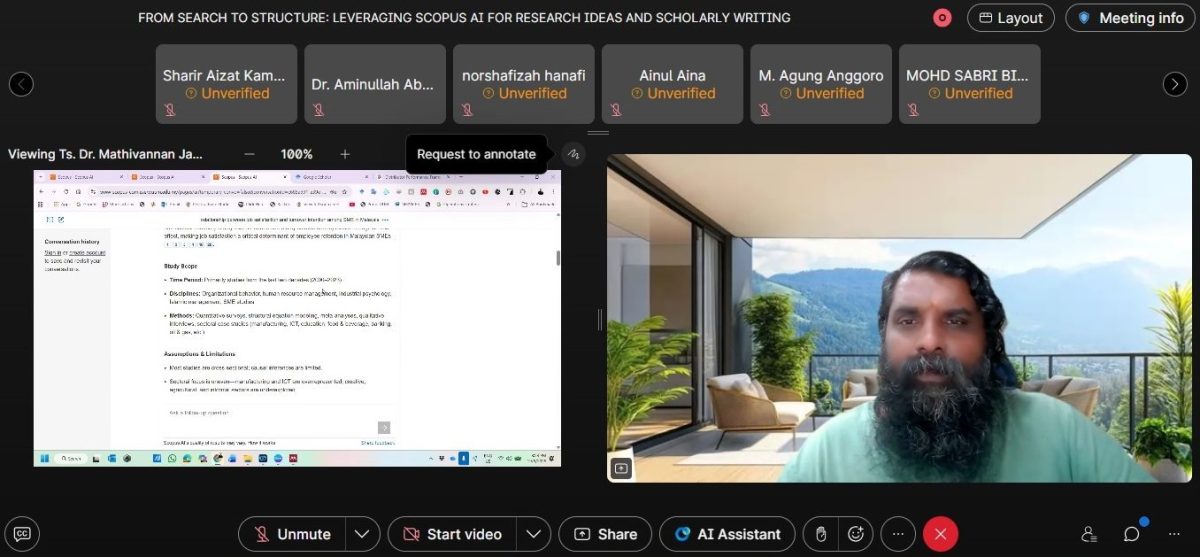Select Sharir Aizat Kam... participant tile

tap(226, 84)
